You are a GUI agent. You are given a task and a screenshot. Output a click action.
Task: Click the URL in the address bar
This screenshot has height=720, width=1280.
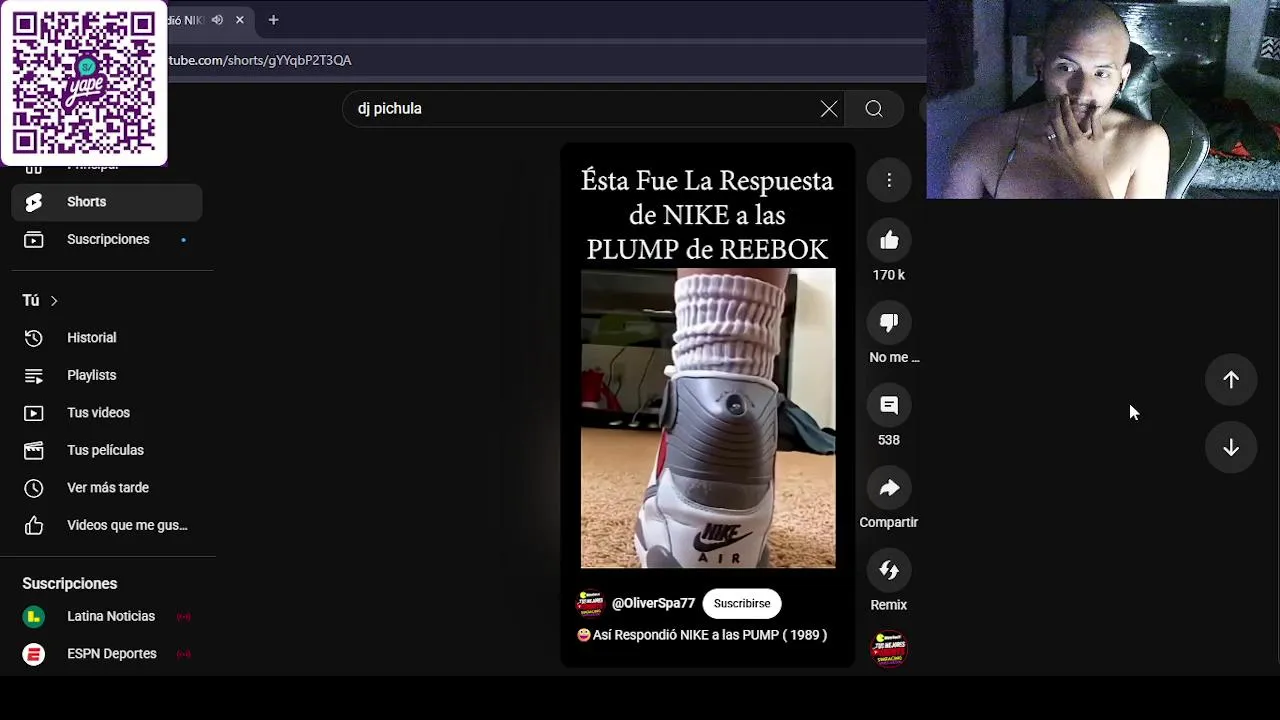tap(260, 60)
